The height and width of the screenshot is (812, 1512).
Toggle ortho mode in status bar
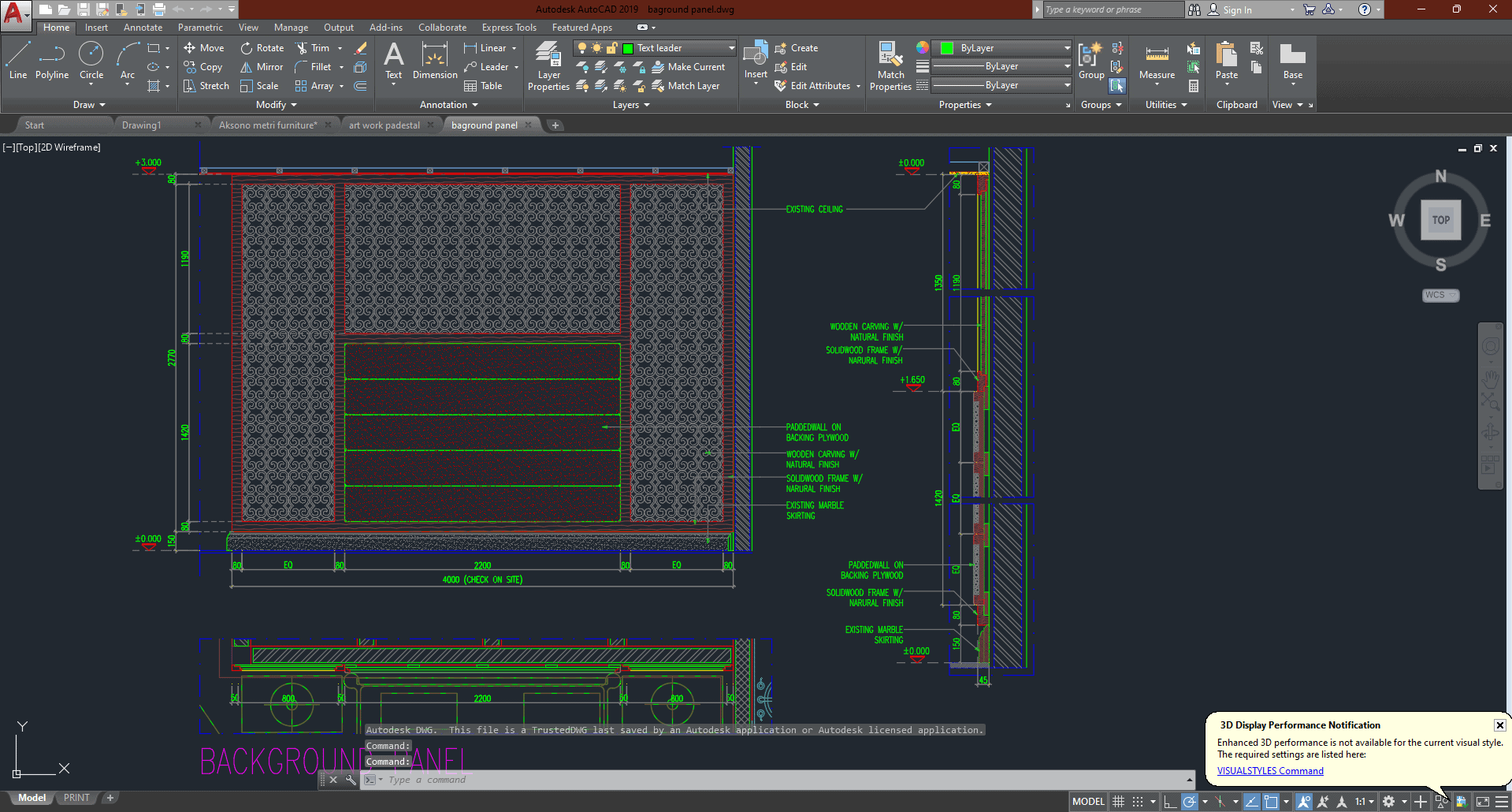click(1170, 802)
